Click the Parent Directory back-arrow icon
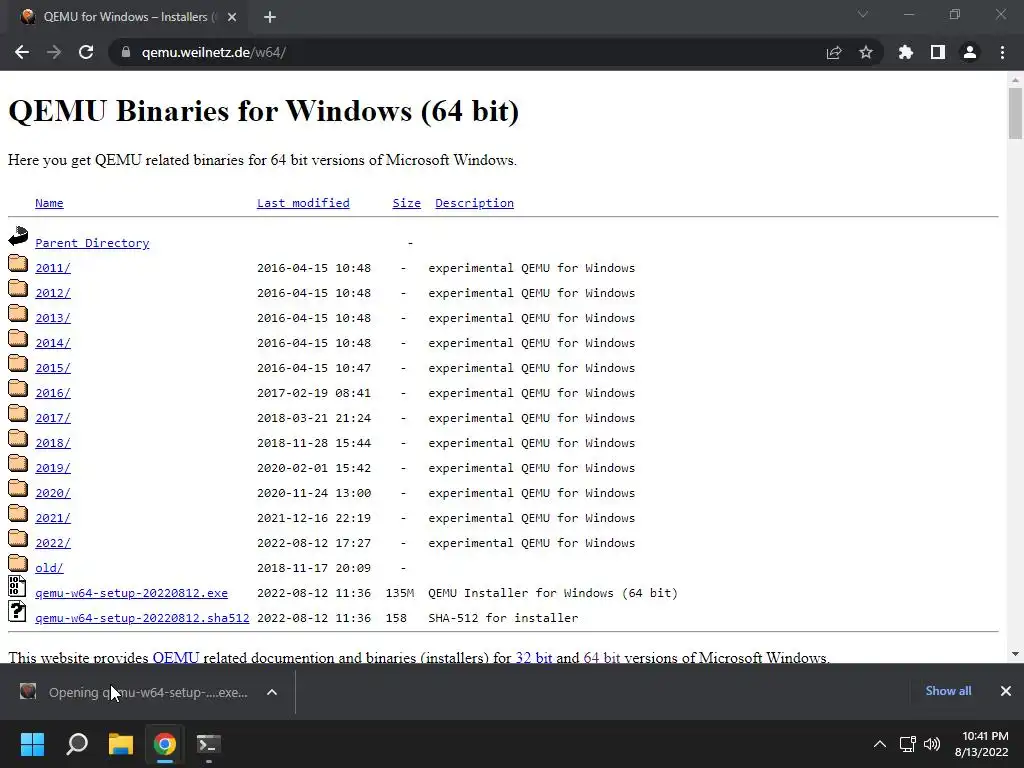The height and width of the screenshot is (768, 1024). tap(18, 236)
